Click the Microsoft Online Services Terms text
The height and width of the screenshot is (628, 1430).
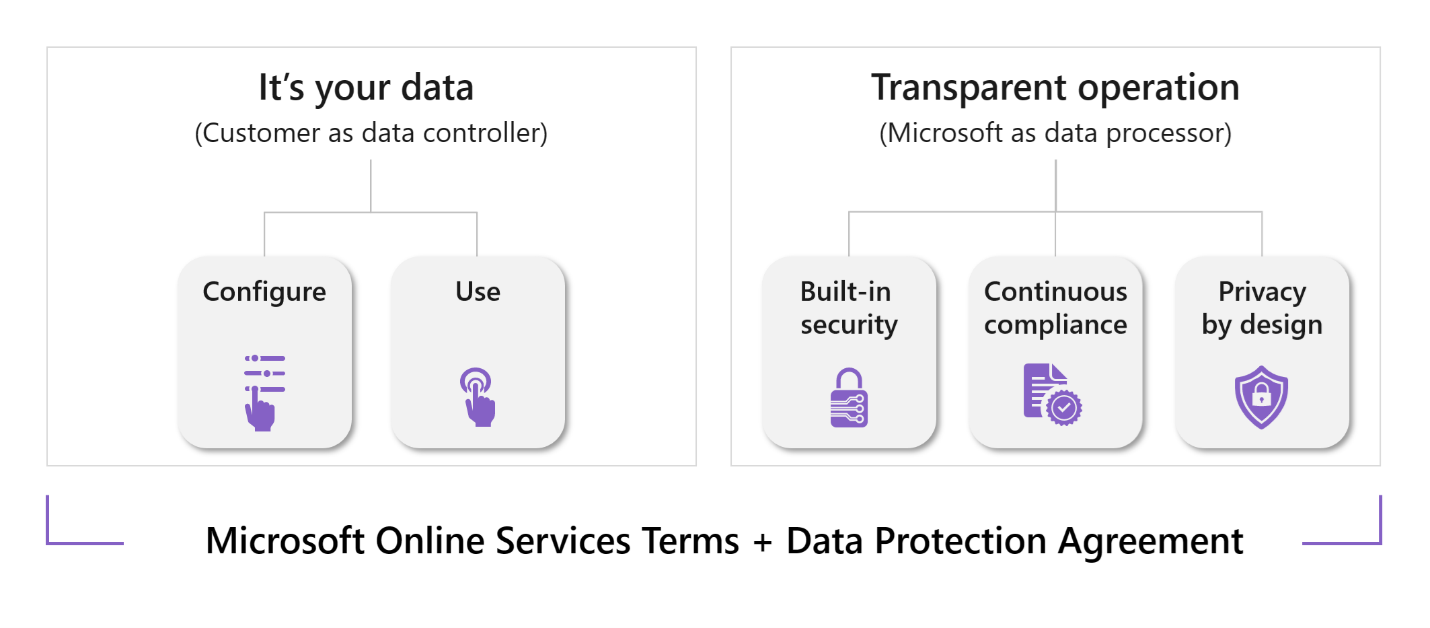[472, 541]
